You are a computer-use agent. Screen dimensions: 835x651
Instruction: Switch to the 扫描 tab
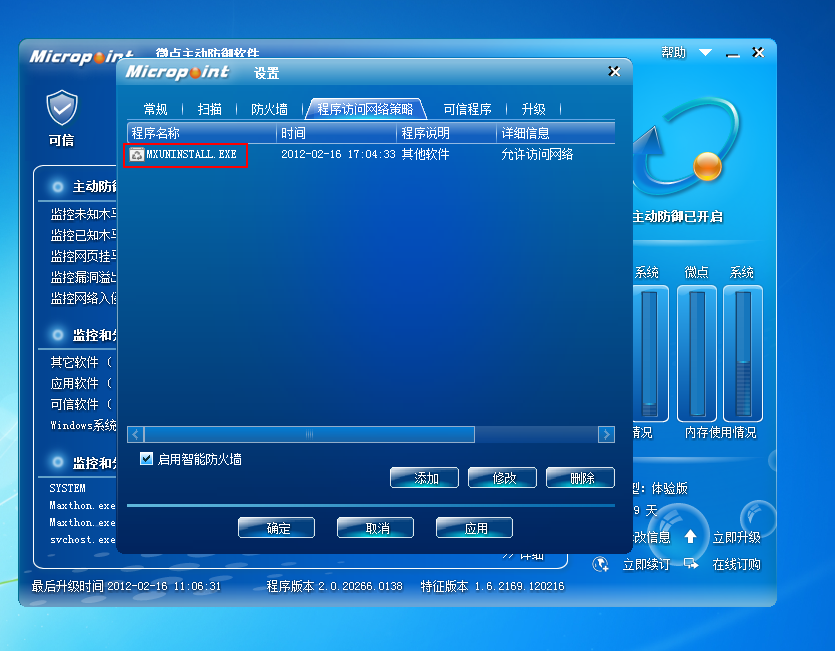point(209,109)
